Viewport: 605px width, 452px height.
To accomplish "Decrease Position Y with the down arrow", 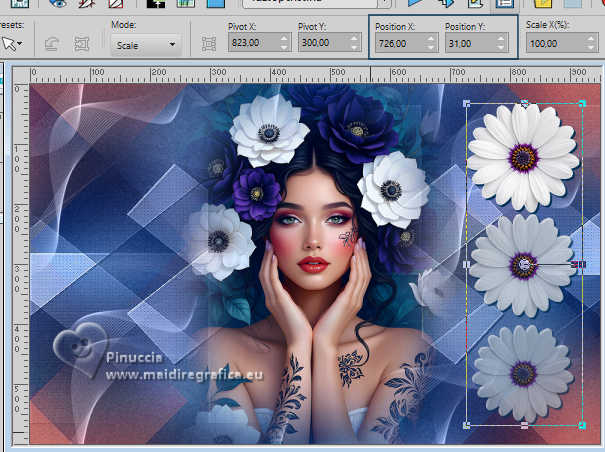I will pos(501,48).
